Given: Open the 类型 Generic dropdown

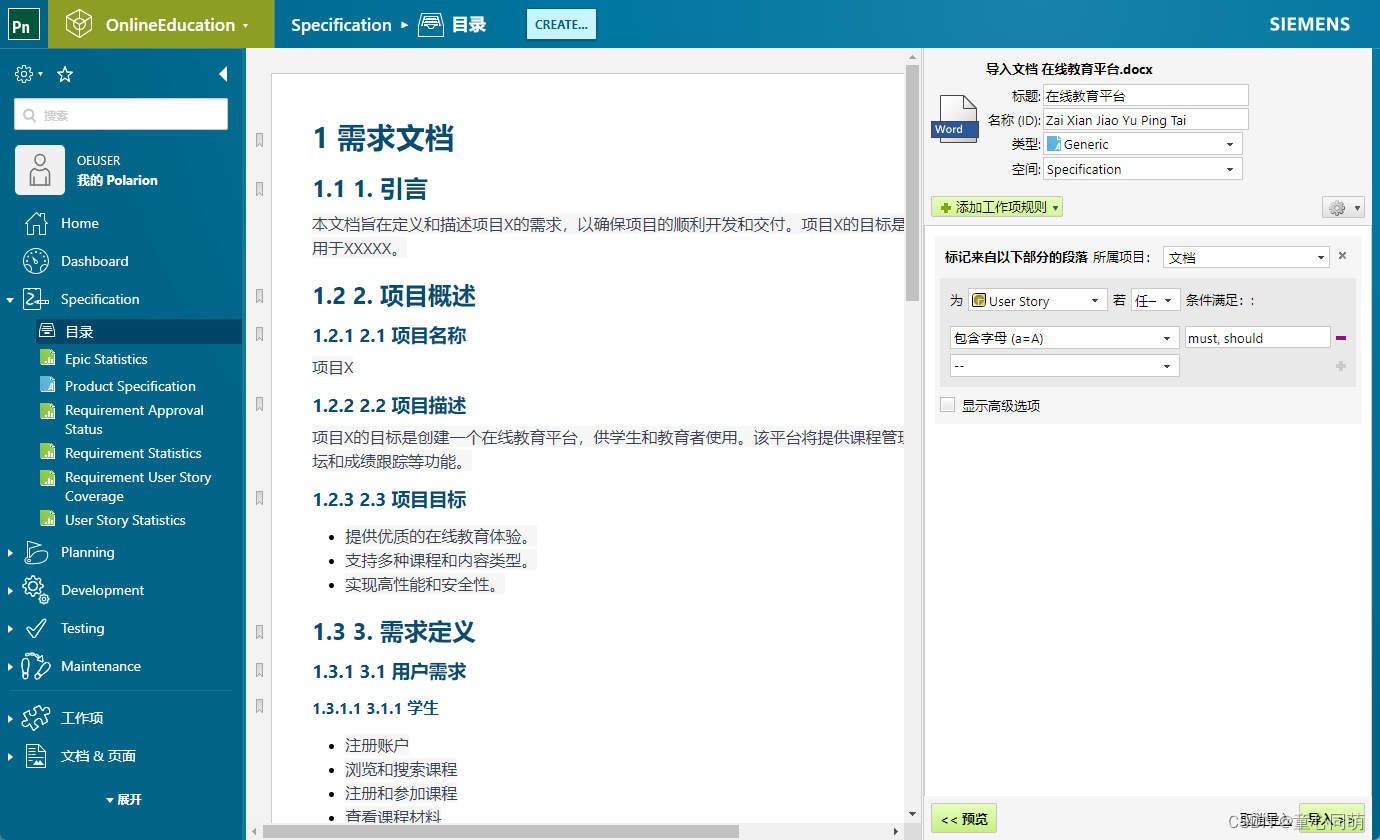Looking at the screenshot, I should point(1142,143).
